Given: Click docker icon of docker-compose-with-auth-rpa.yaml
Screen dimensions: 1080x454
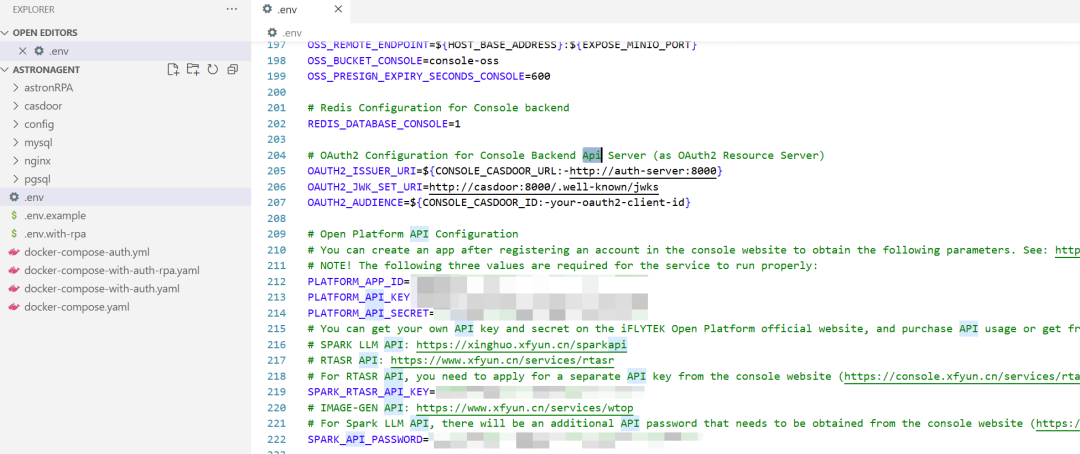Looking at the screenshot, I should click(x=14, y=270).
